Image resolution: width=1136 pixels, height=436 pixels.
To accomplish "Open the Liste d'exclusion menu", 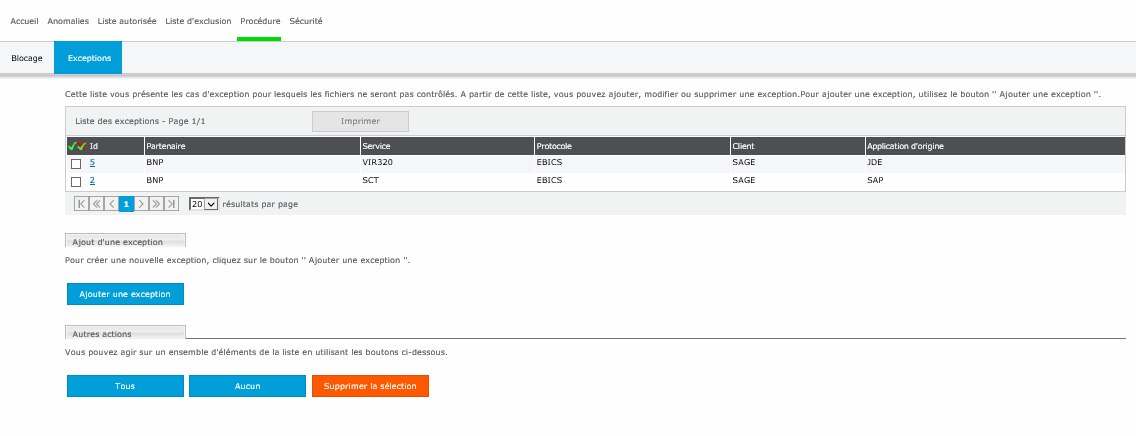I will click(x=198, y=21).
